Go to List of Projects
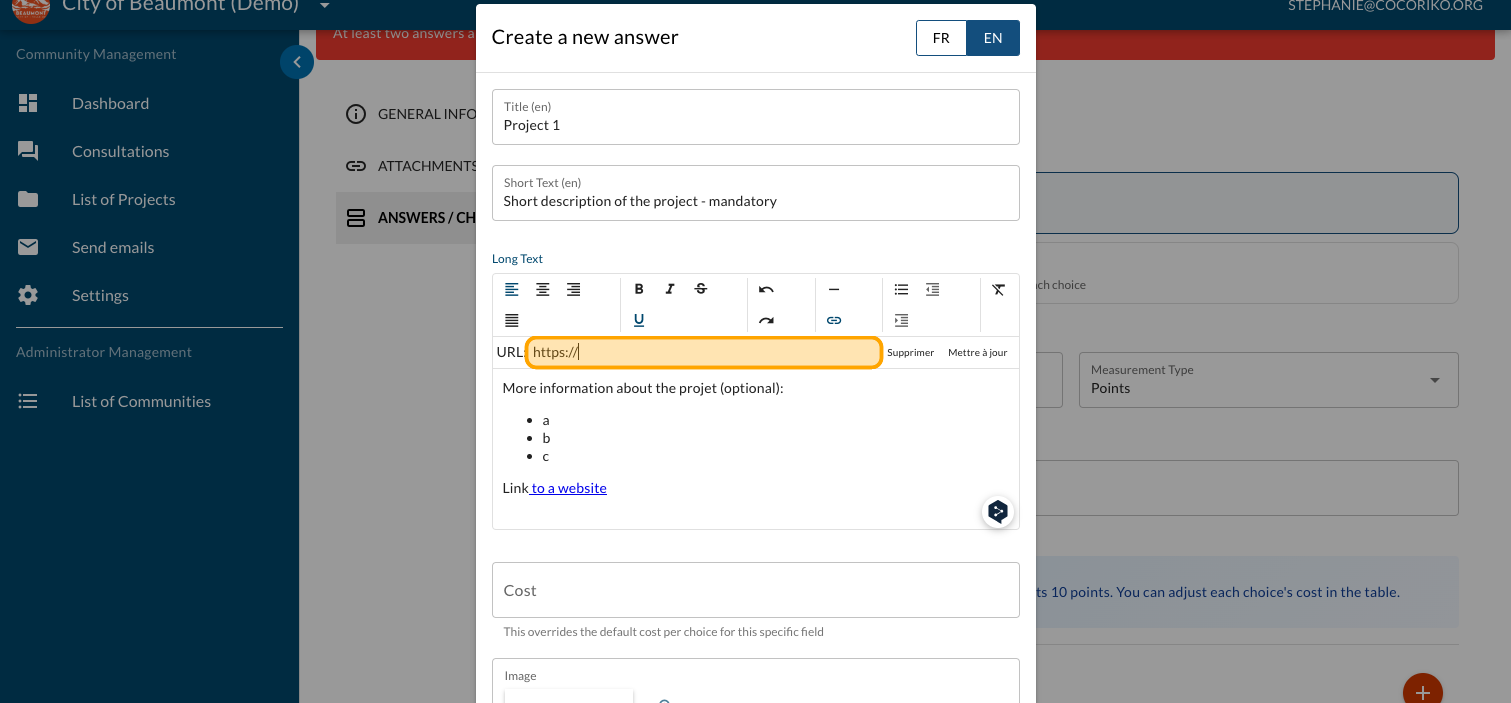This screenshot has height=703, width=1511. pos(123,199)
